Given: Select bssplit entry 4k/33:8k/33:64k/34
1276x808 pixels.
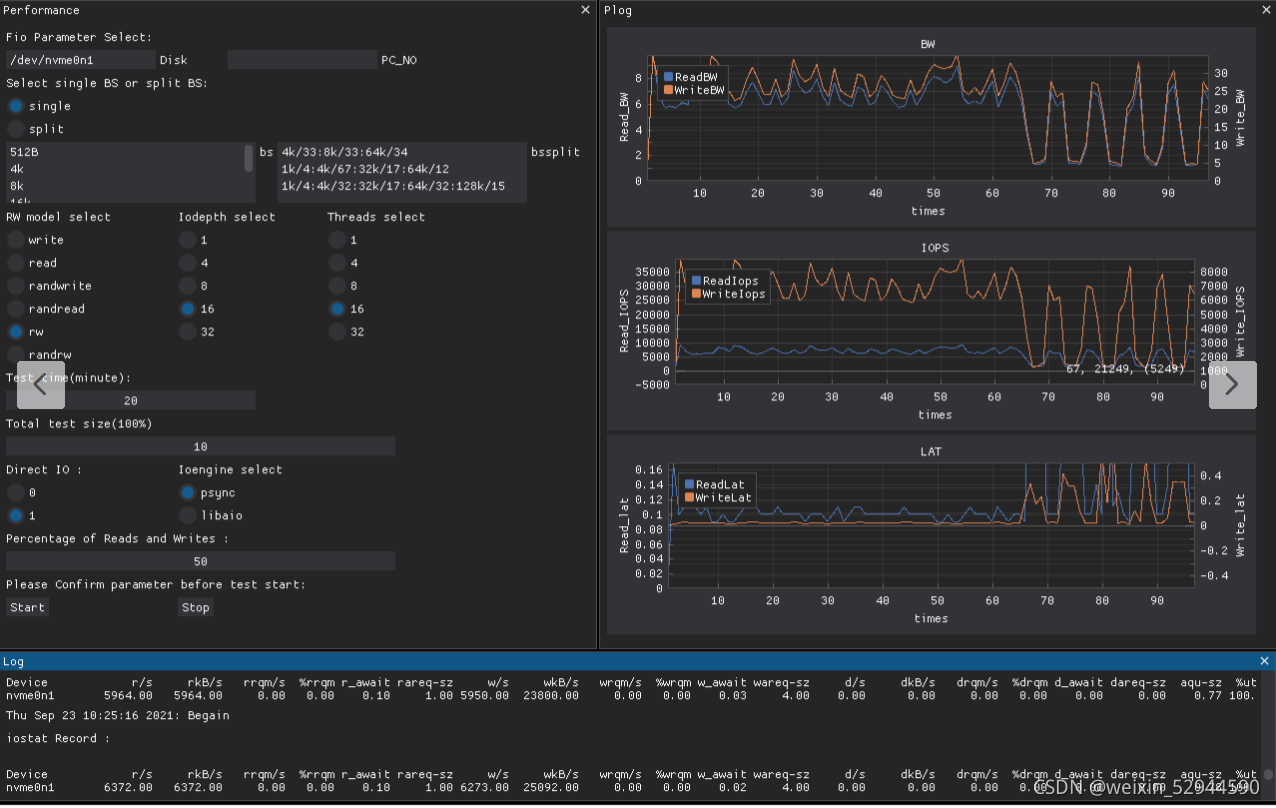Looking at the screenshot, I should (401, 153).
